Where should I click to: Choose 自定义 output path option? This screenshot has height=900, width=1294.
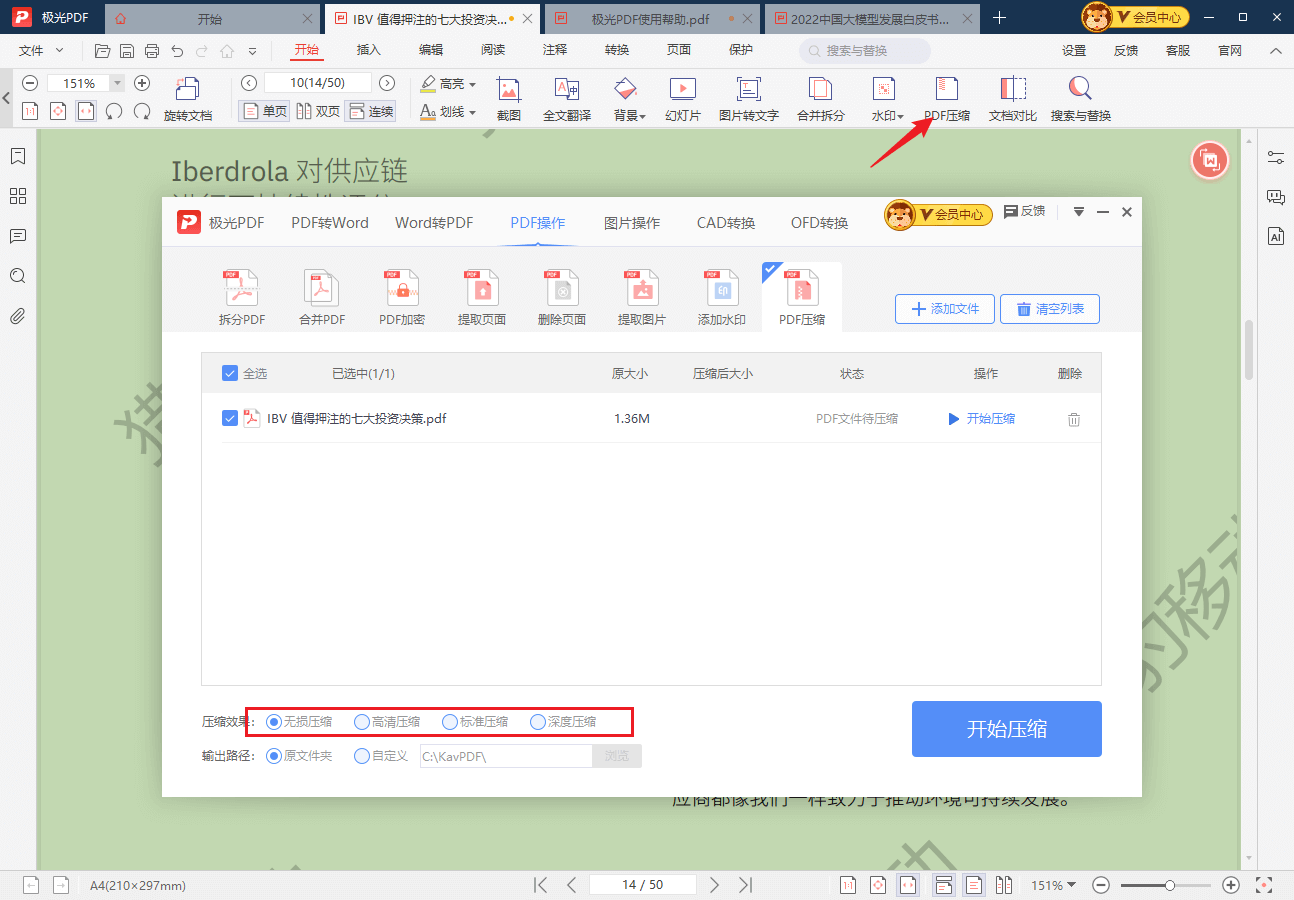point(362,756)
